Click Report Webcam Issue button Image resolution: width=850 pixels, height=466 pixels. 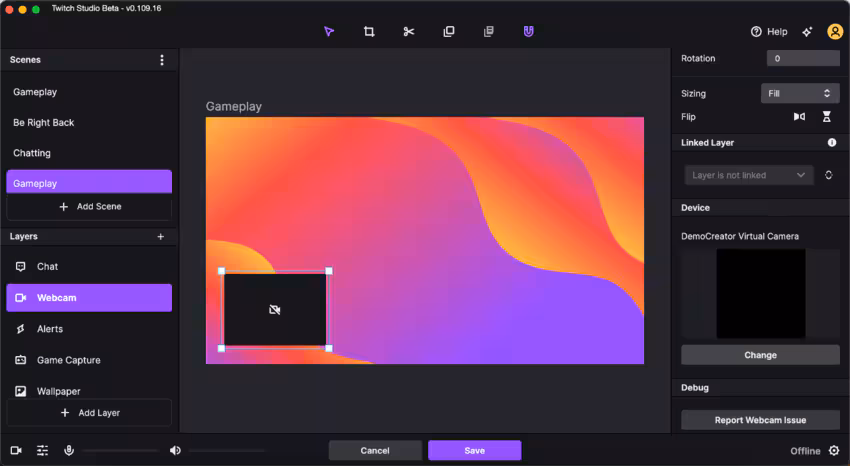pos(760,420)
